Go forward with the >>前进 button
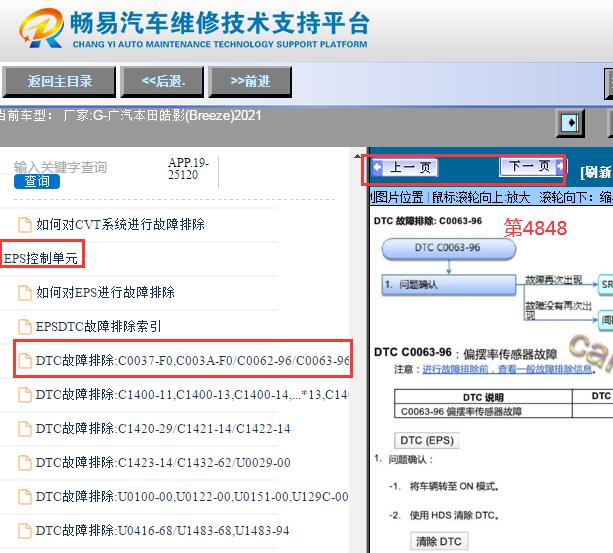Screen dimensions: 613x553 click(x=250, y=81)
